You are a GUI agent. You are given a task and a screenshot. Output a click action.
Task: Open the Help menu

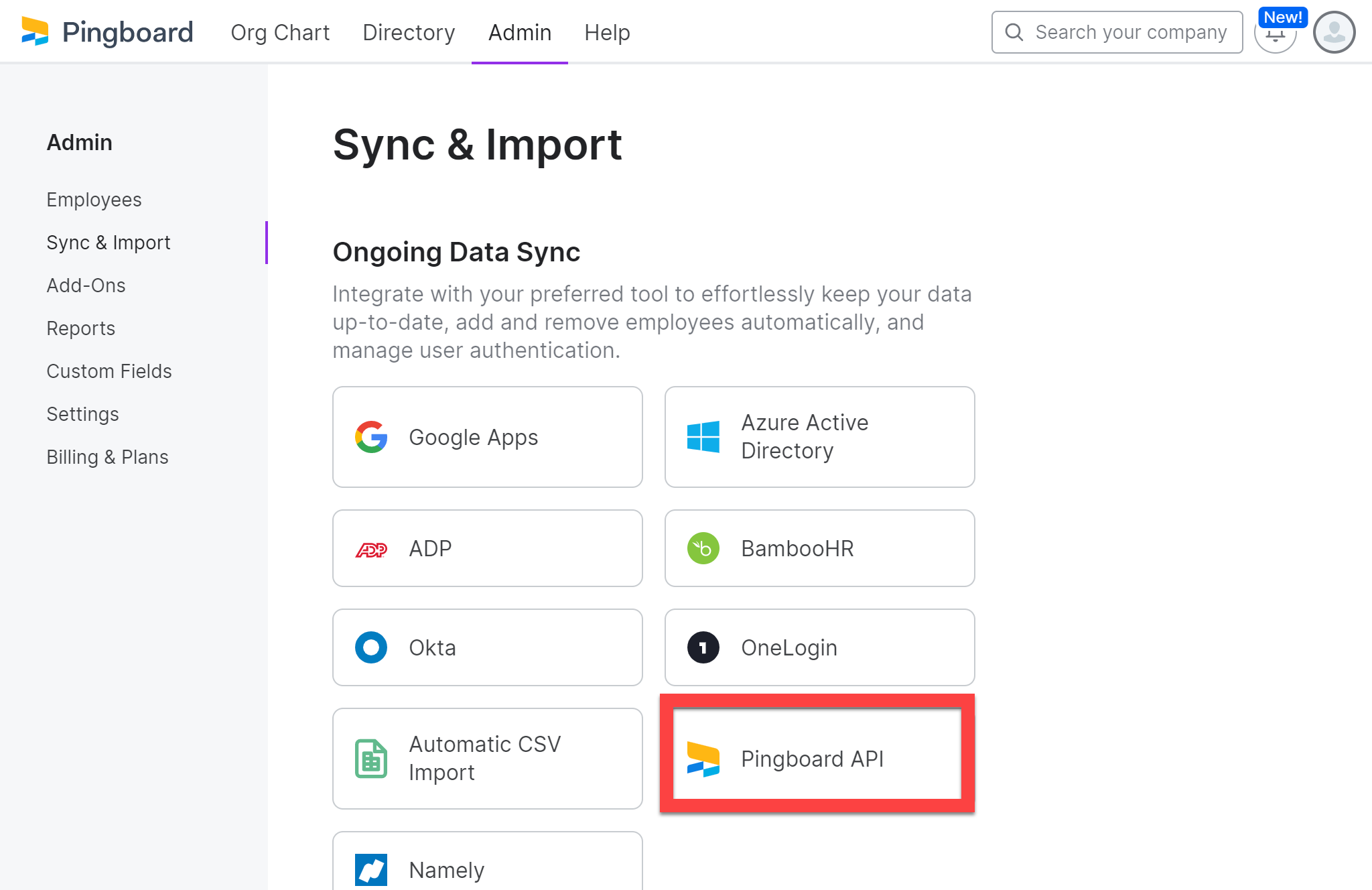(x=607, y=32)
